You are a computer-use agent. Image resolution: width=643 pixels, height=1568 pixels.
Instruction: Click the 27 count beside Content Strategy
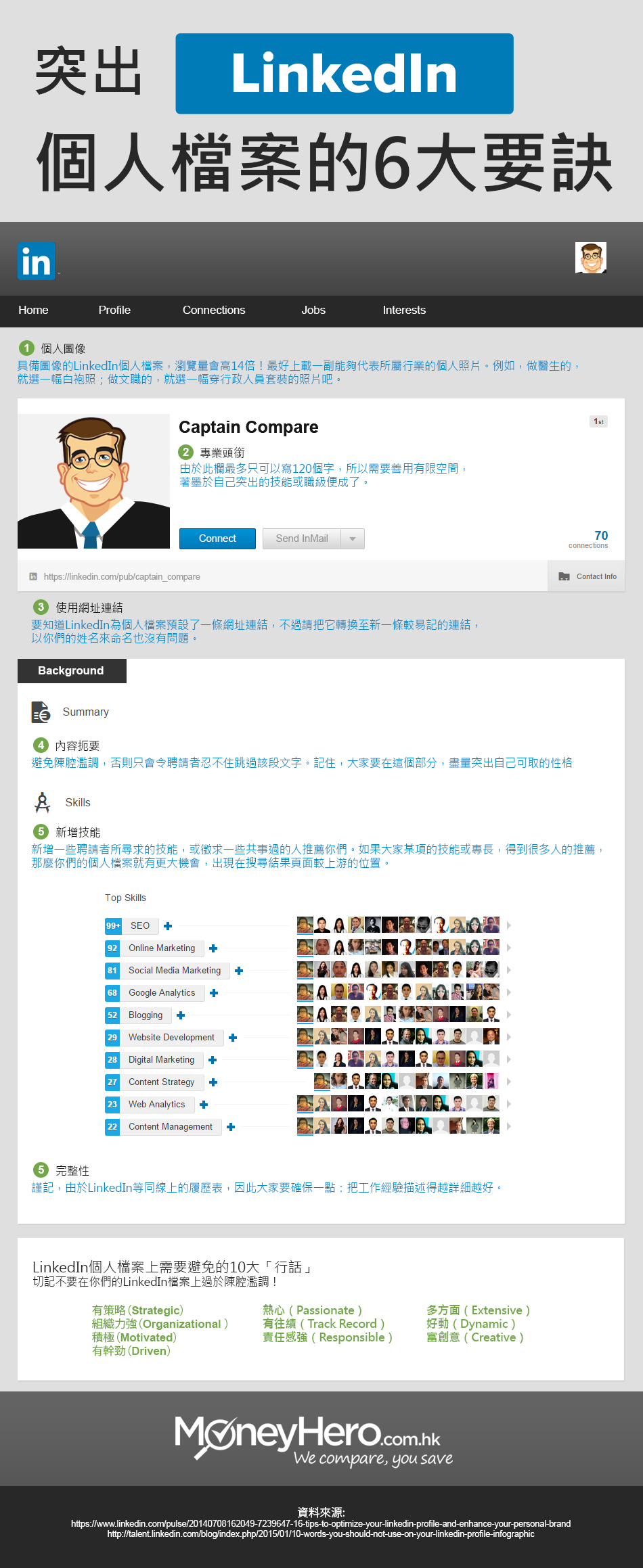(112, 1082)
